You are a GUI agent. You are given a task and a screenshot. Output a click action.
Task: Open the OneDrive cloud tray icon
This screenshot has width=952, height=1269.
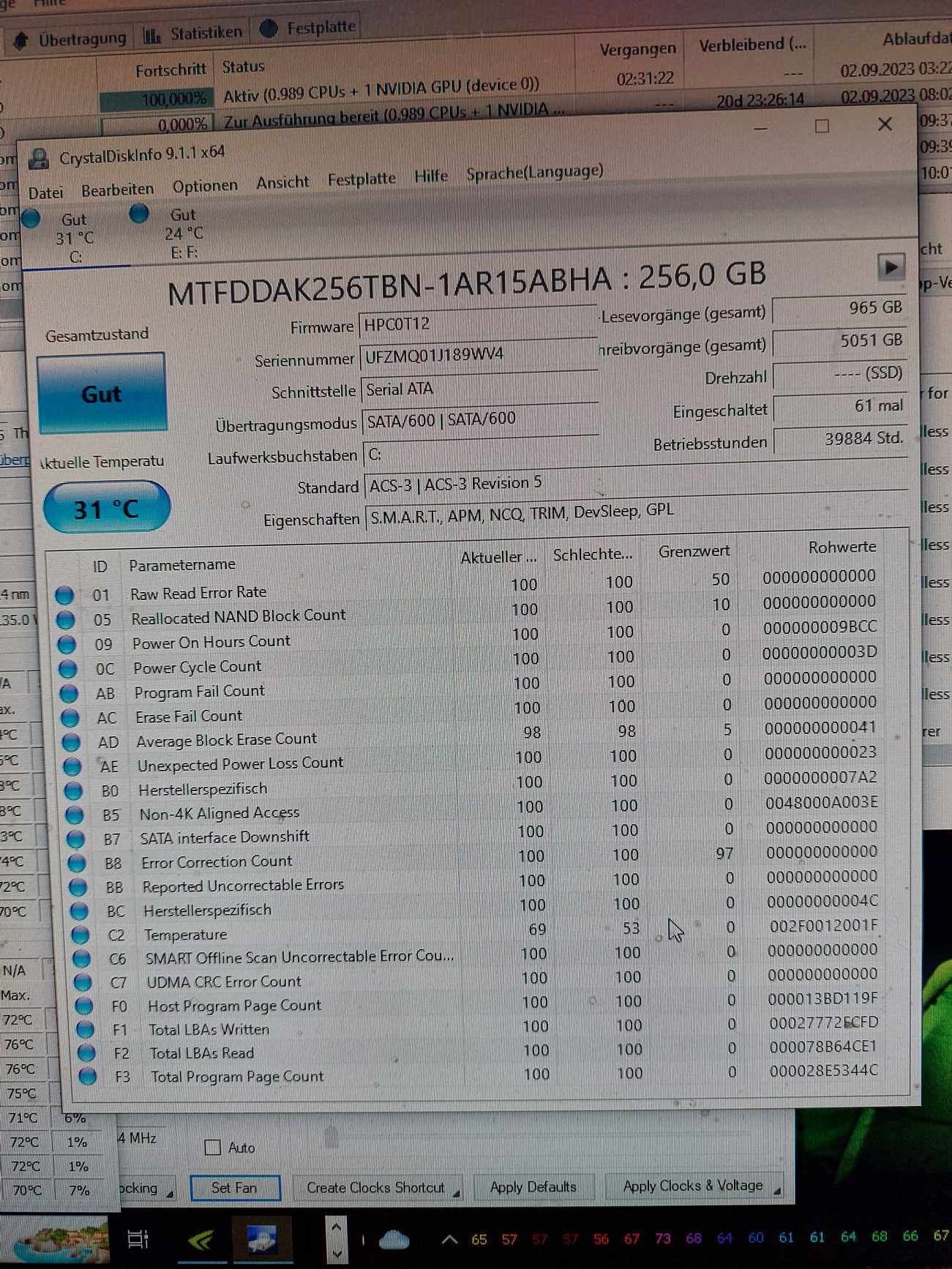394,1239
